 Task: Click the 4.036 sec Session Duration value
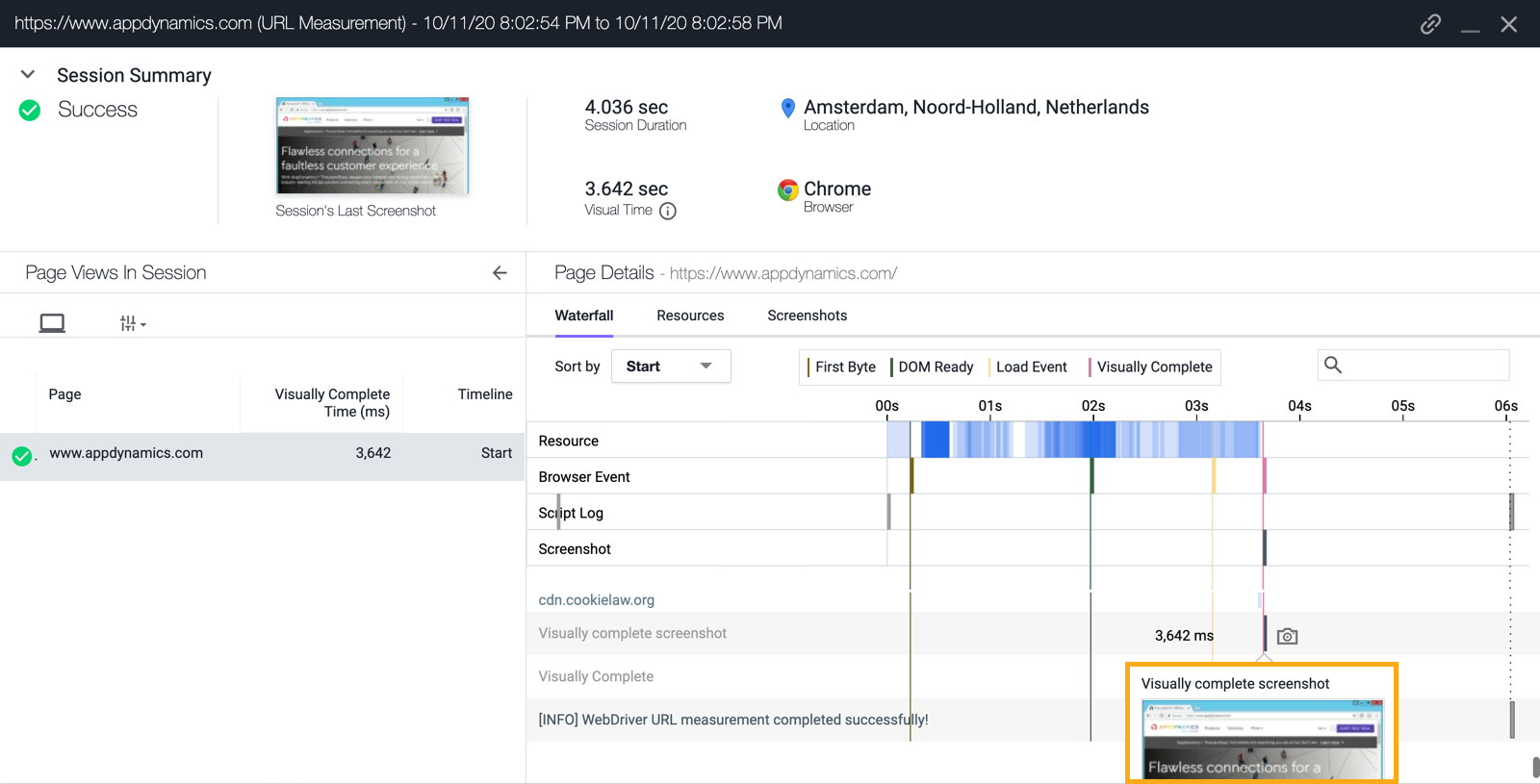click(627, 108)
